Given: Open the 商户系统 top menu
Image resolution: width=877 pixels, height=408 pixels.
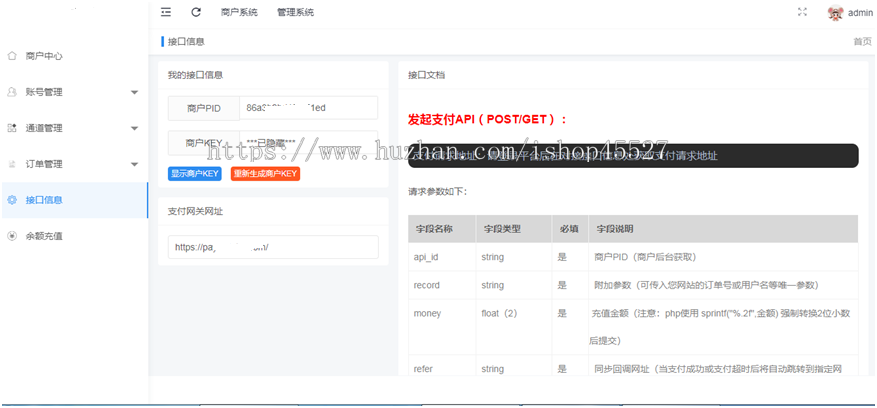Looking at the screenshot, I should pyautogui.click(x=239, y=12).
